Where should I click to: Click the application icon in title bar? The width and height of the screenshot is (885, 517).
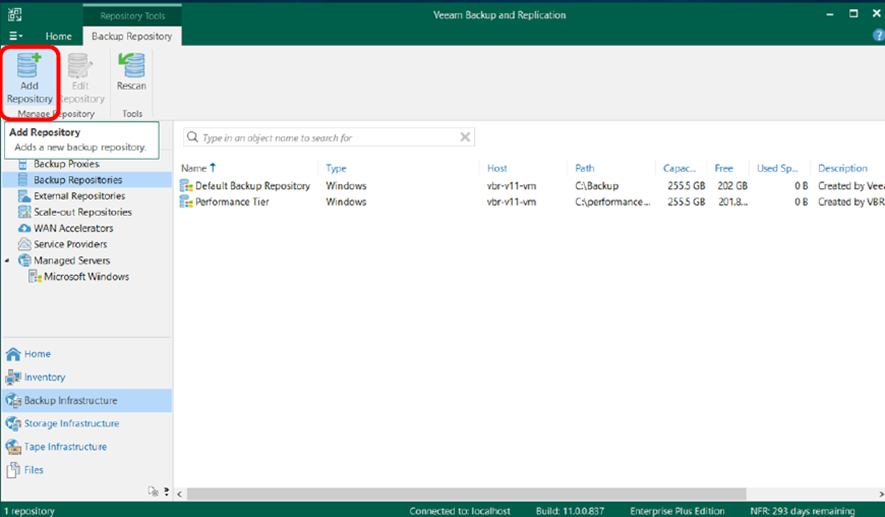15,15
